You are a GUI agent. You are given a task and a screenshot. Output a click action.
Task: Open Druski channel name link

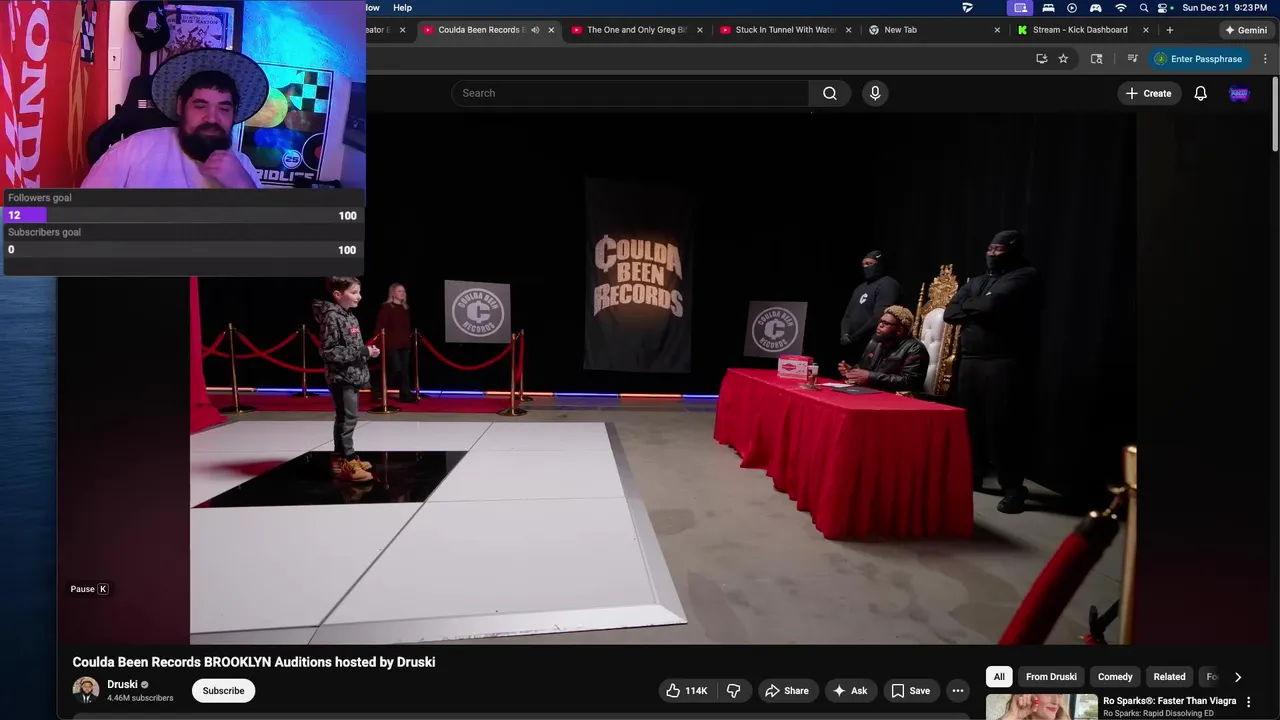click(x=122, y=685)
